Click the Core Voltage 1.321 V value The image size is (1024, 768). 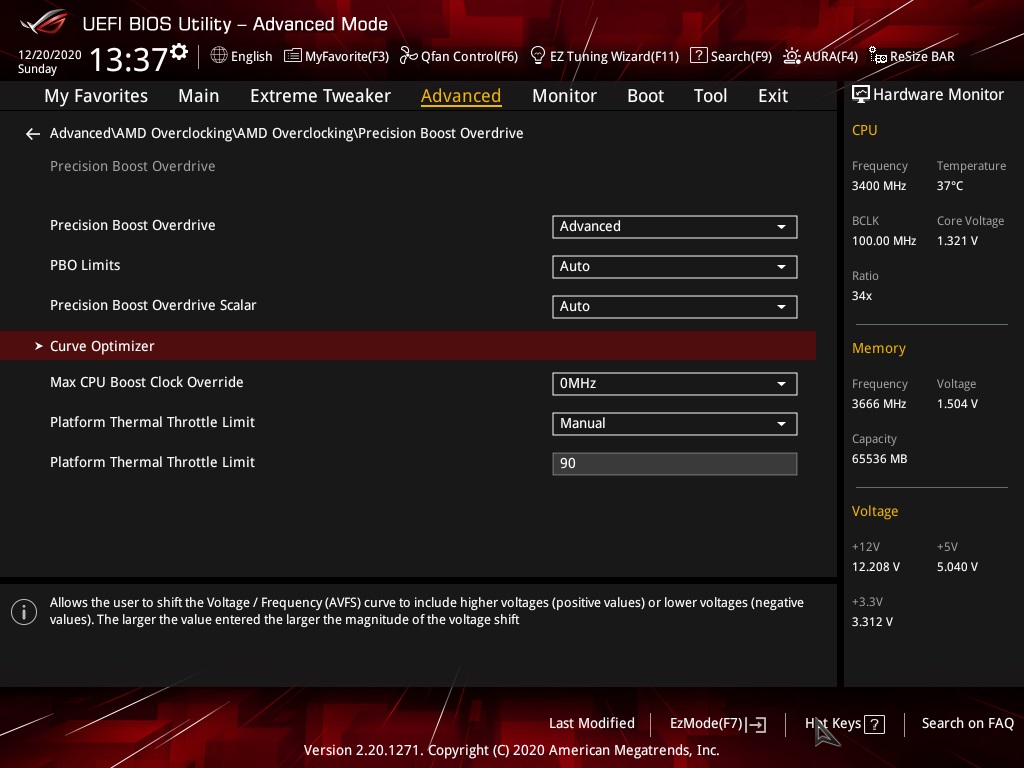click(957, 241)
